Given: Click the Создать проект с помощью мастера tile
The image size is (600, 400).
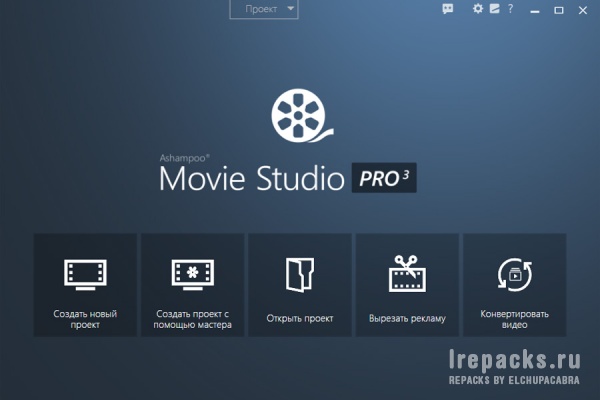Looking at the screenshot, I should tap(192, 285).
